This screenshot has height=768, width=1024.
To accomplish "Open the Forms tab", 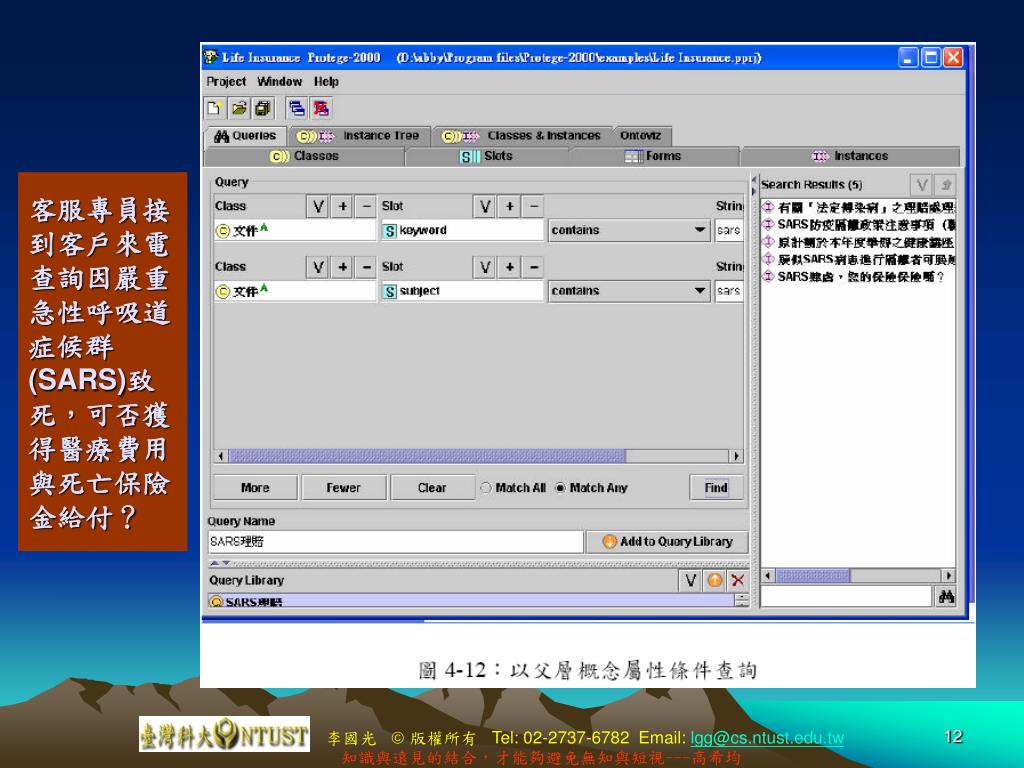I will click(x=653, y=156).
